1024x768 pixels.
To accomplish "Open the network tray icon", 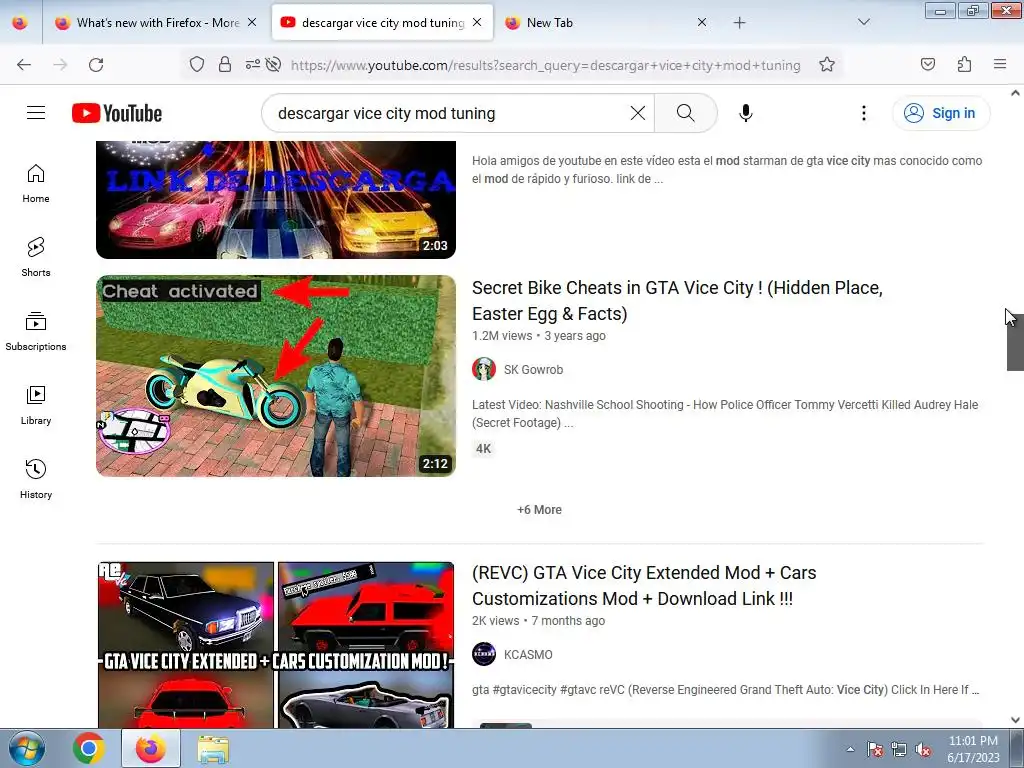I will click(x=899, y=749).
